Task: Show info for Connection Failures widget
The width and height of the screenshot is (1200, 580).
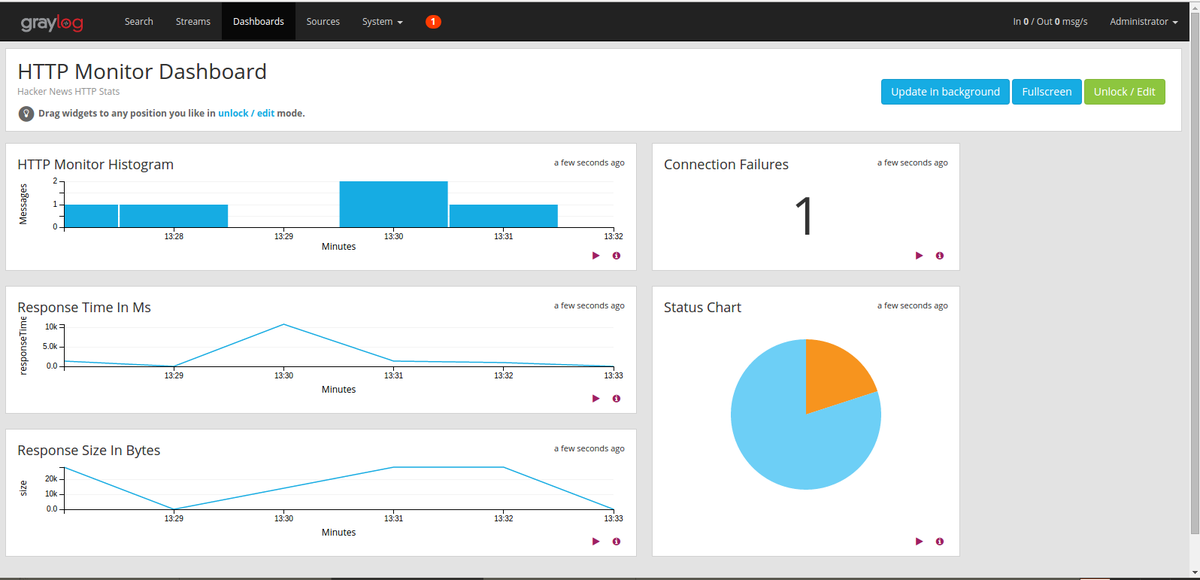Action: click(x=939, y=256)
